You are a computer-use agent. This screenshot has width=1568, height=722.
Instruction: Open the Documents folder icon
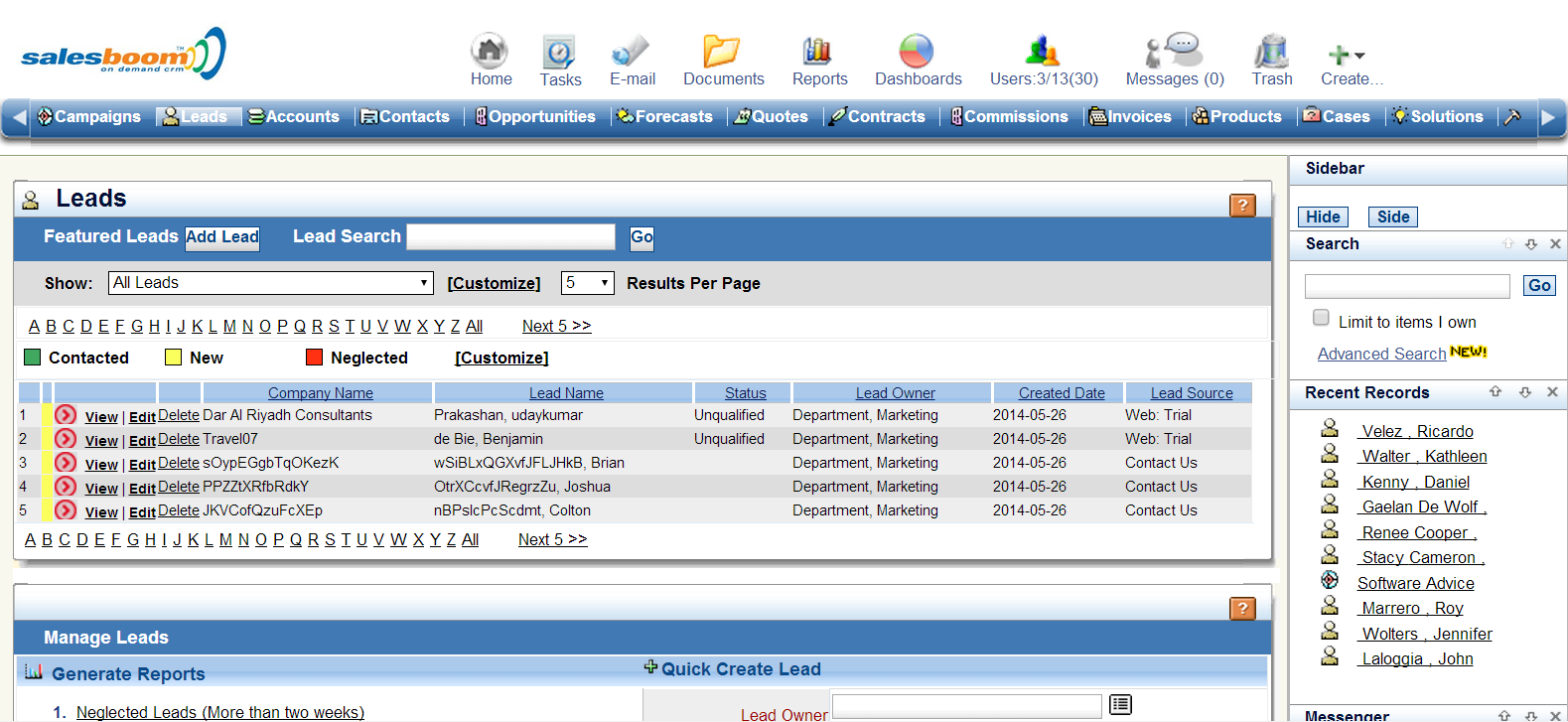(x=722, y=51)
